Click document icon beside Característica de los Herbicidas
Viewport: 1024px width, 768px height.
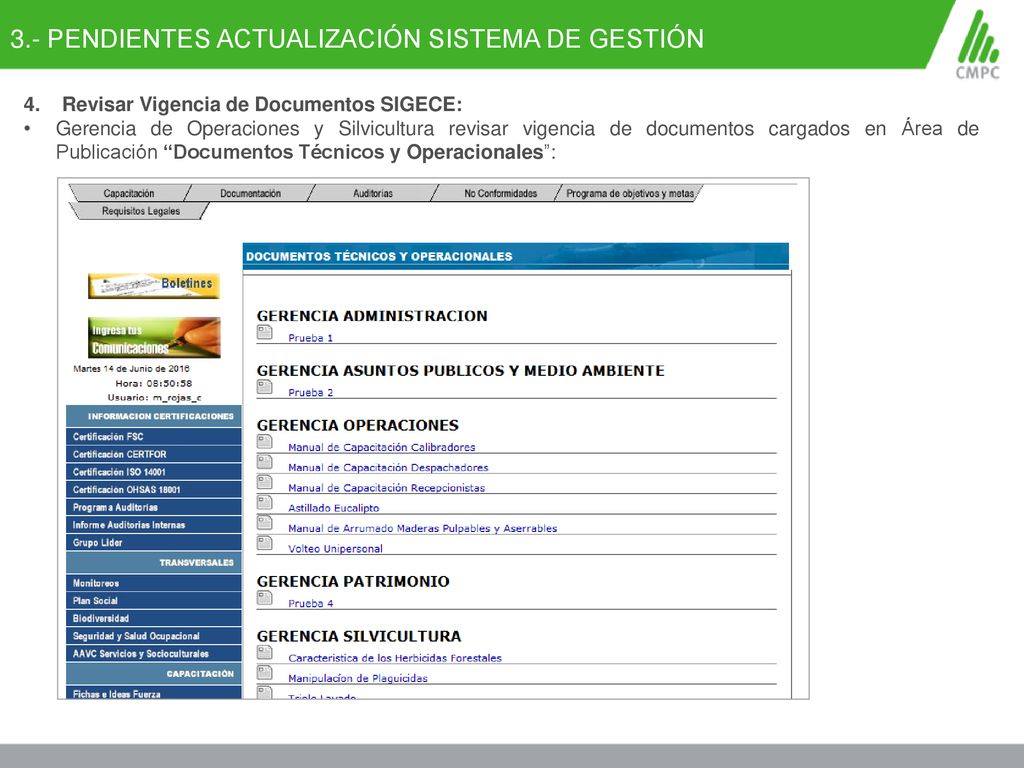coord(264,653)
